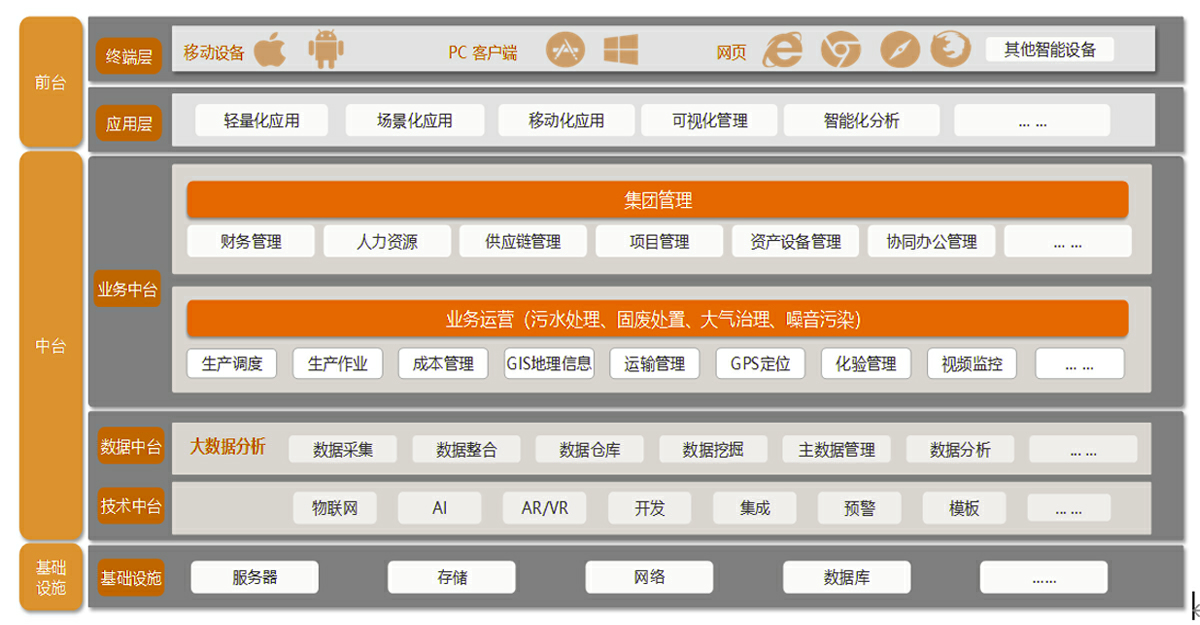This screenshot has width=1200, height=625.
Task: Choose the 资产设备管理 box
Action: [x=795, y=241]
